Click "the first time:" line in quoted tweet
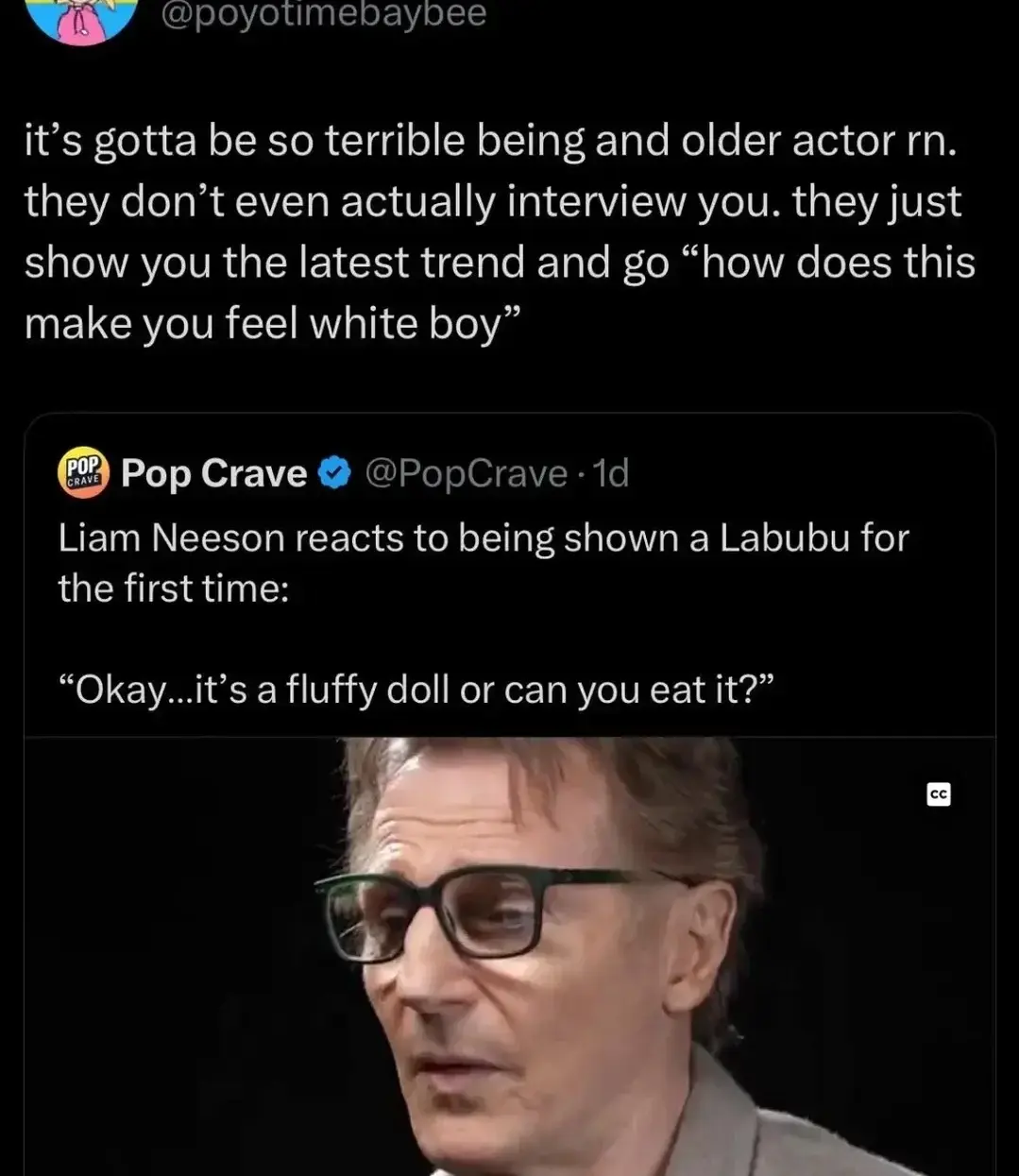The height and width of the screenshot is (1176, 1019). 174,588
